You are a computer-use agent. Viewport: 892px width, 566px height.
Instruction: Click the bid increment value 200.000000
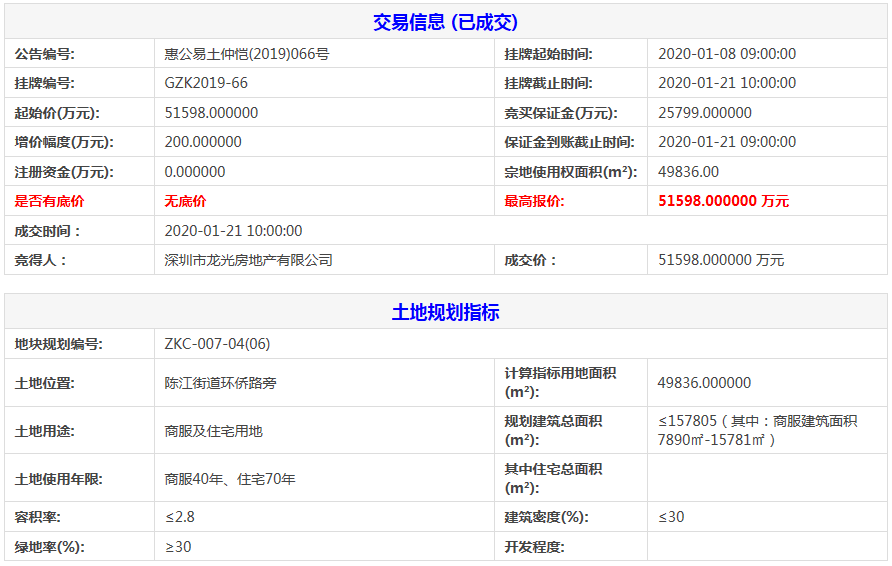203,142
